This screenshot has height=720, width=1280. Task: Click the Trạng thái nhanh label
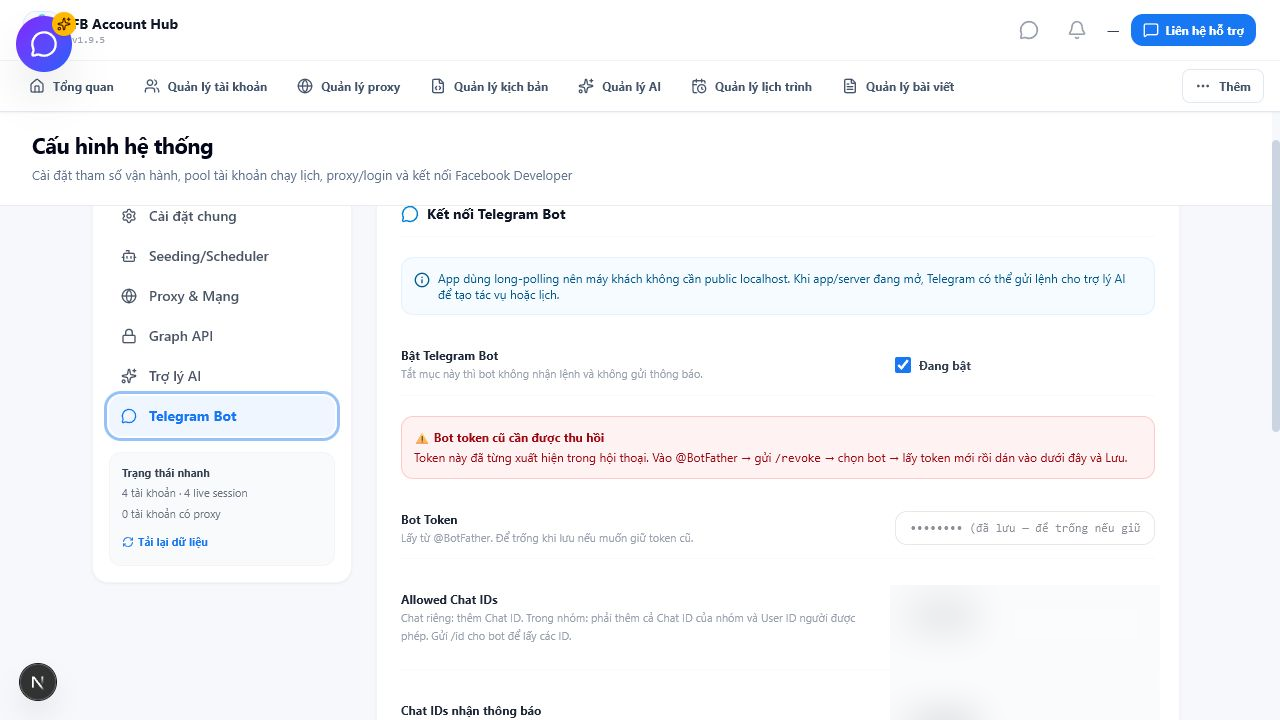pos(166,473)
